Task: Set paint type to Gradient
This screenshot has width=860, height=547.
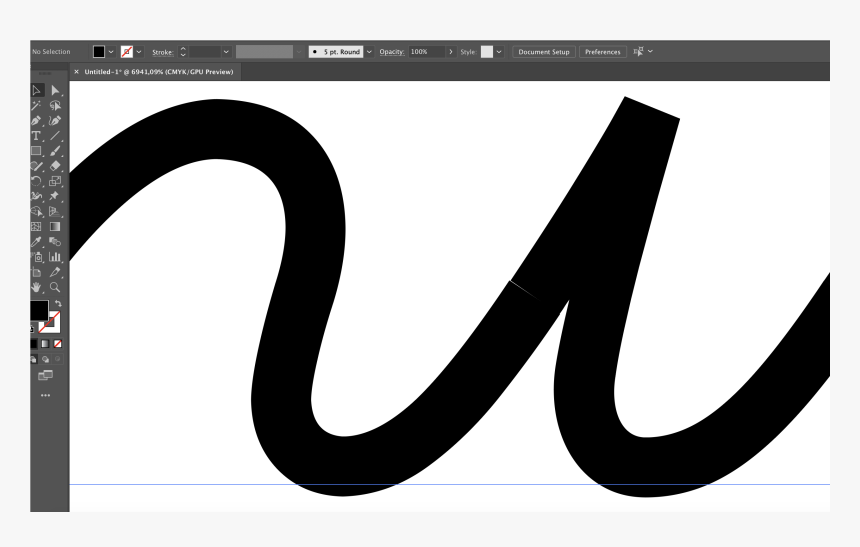Action: [x=46, y=344]
